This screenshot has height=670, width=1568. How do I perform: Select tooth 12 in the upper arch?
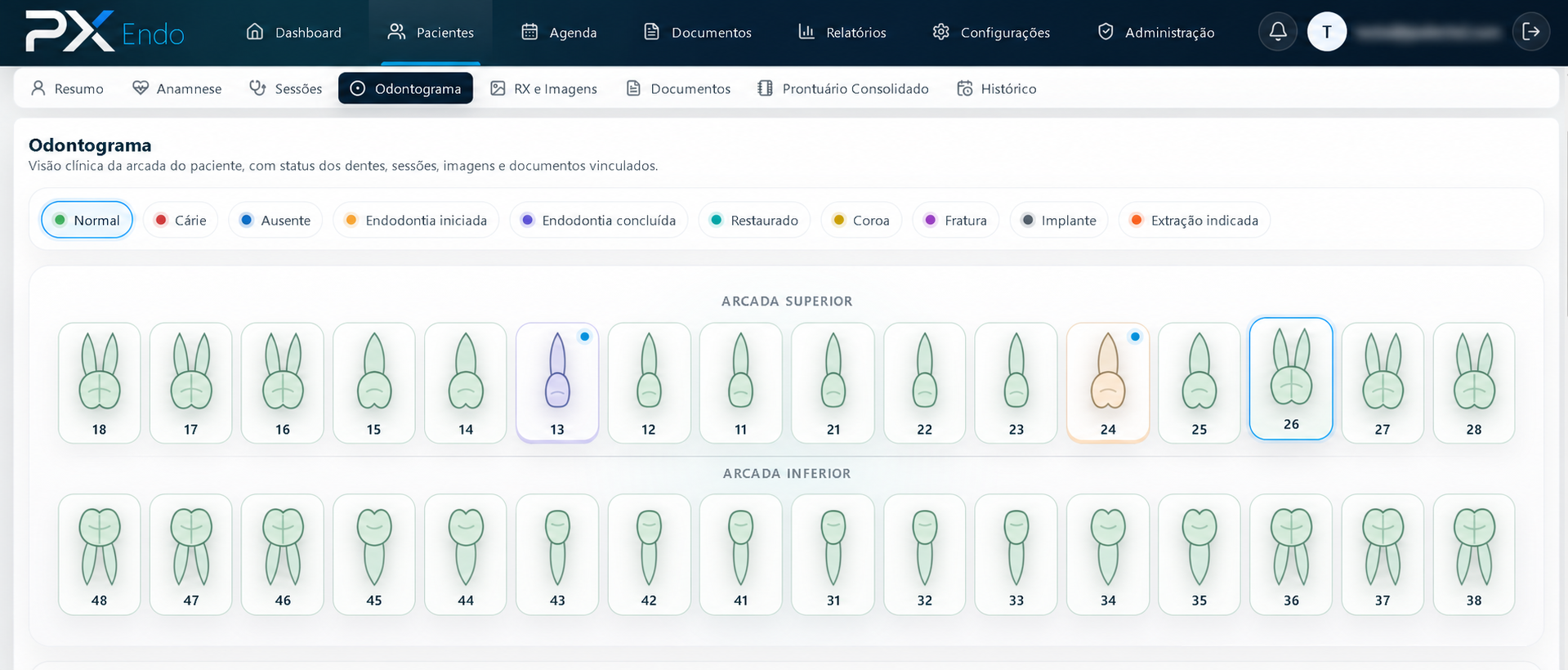coord(649,383)
